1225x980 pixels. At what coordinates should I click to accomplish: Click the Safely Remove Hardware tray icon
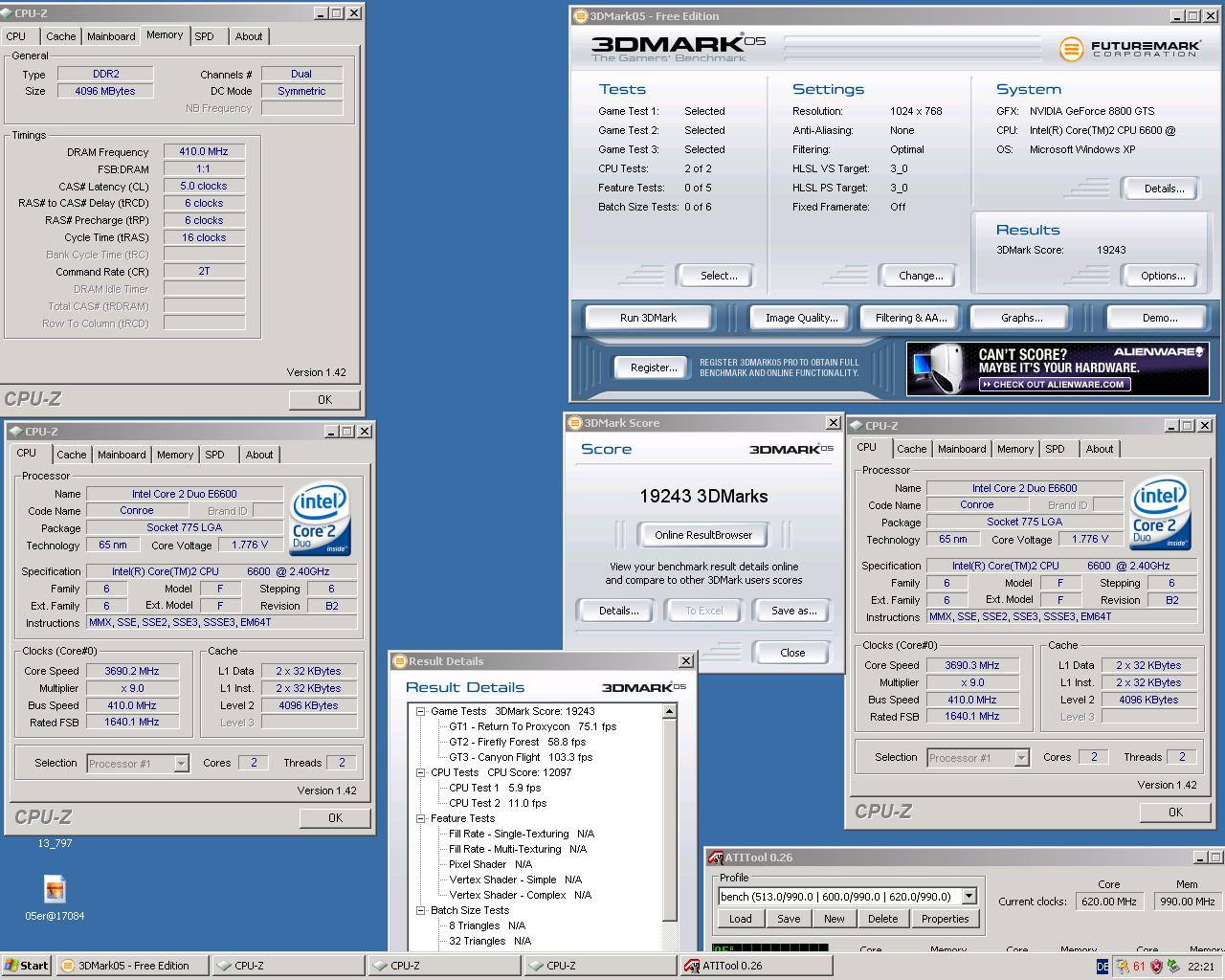[1173, 967]
